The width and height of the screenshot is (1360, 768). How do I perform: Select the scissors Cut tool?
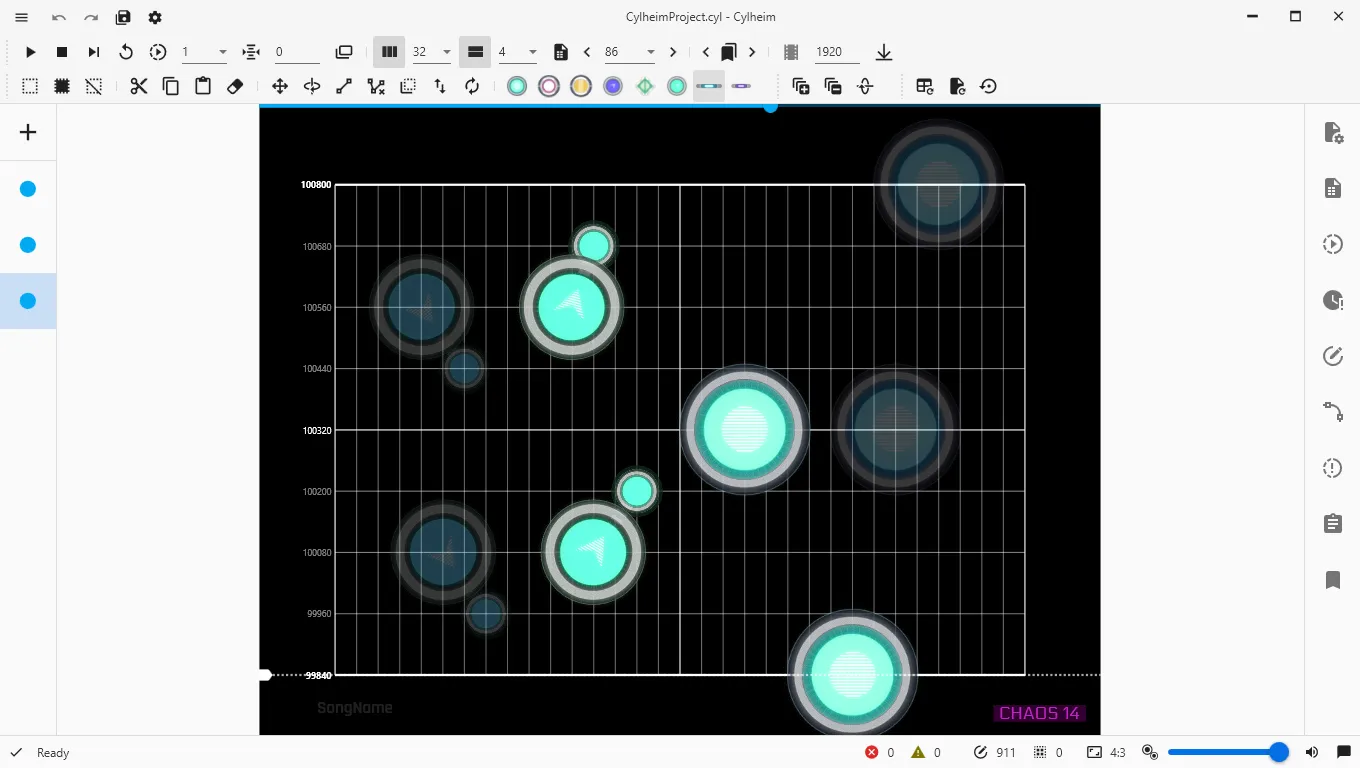click(x=139, y=87)
